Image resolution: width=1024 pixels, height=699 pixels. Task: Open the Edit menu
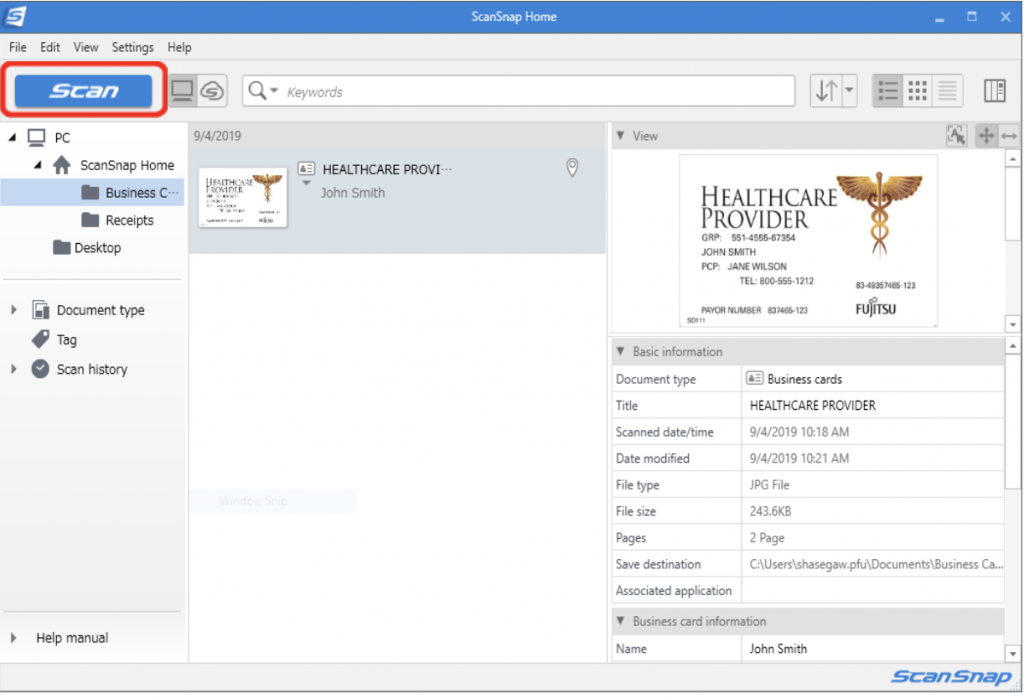click(x=50, y=47)
